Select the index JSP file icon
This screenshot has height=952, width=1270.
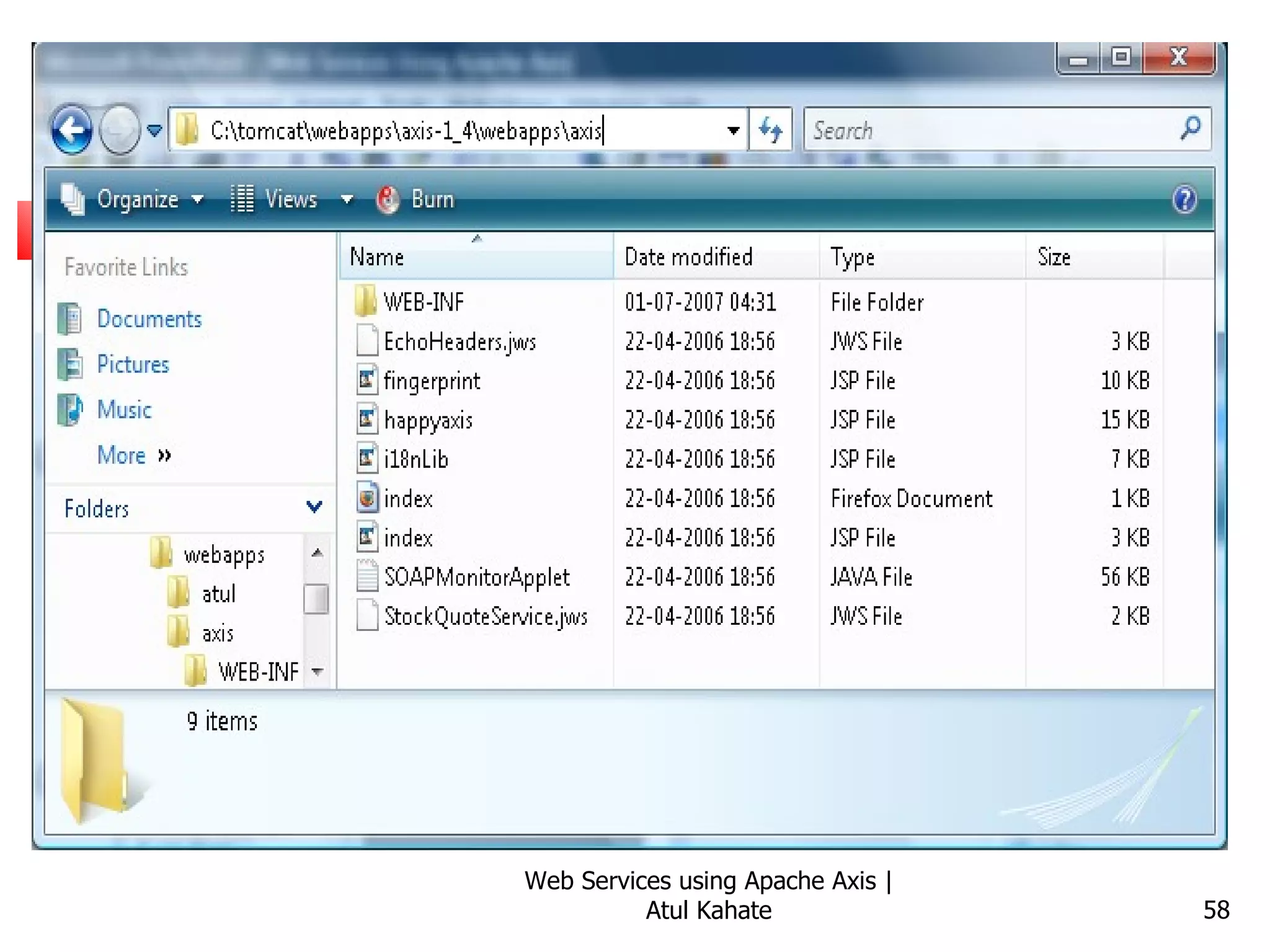(x=366, y=536)
